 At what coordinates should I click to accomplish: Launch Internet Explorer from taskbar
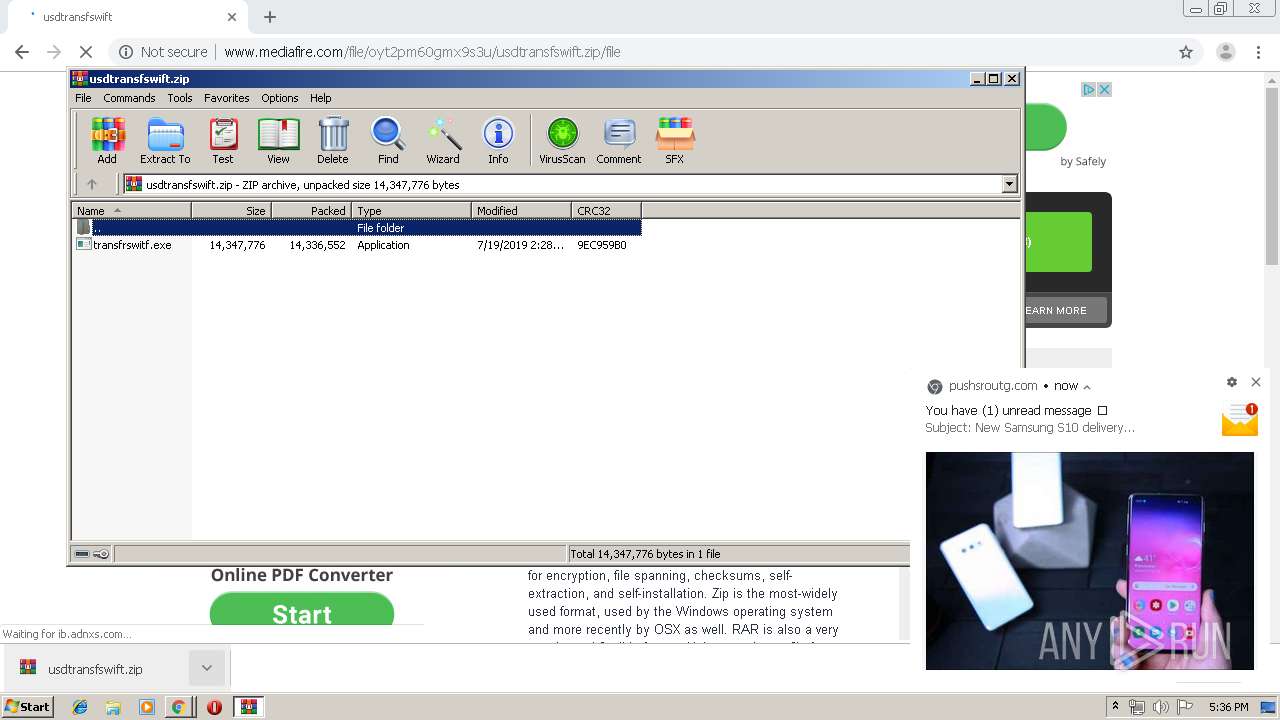point(80,707)
